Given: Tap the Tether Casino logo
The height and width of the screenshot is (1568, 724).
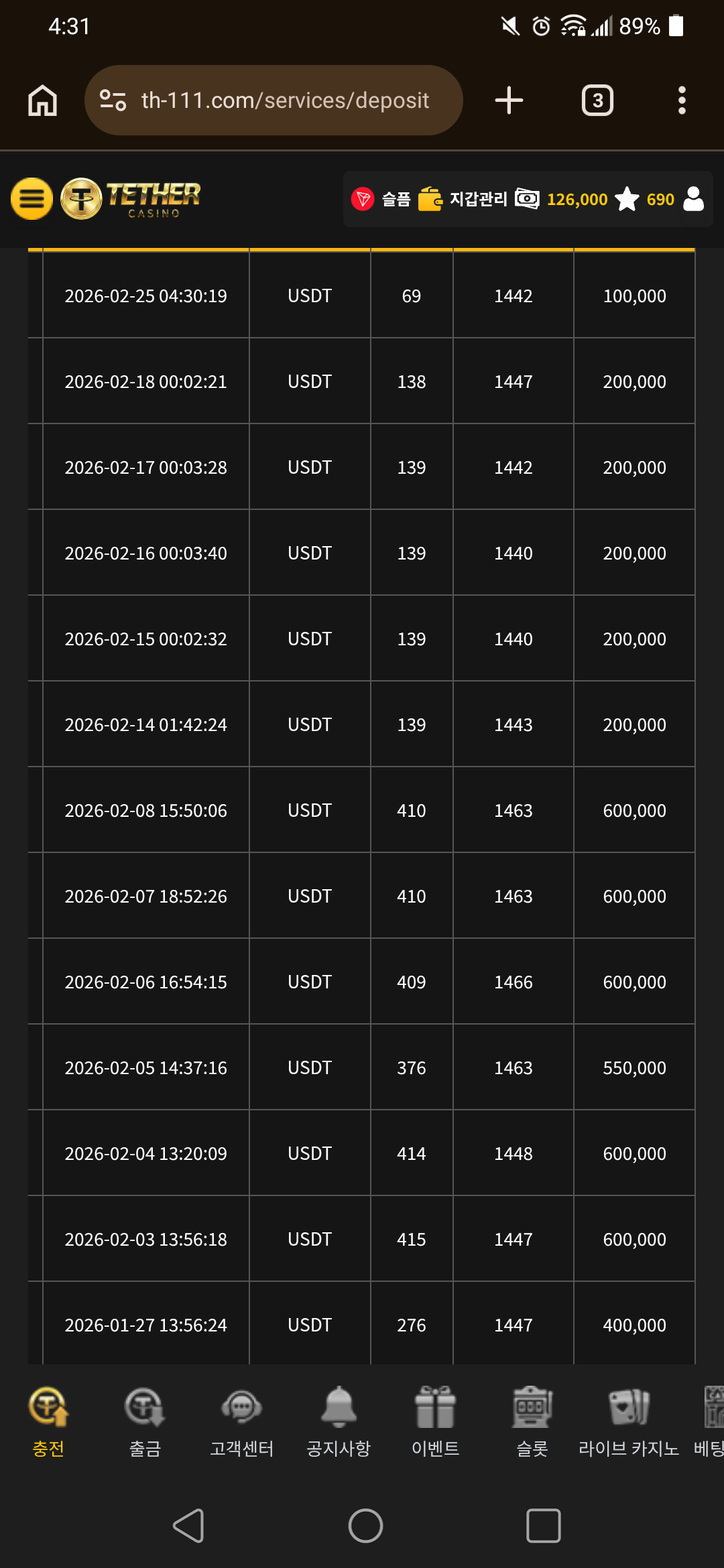Looking at the screenshot, I should click(131, 199).
